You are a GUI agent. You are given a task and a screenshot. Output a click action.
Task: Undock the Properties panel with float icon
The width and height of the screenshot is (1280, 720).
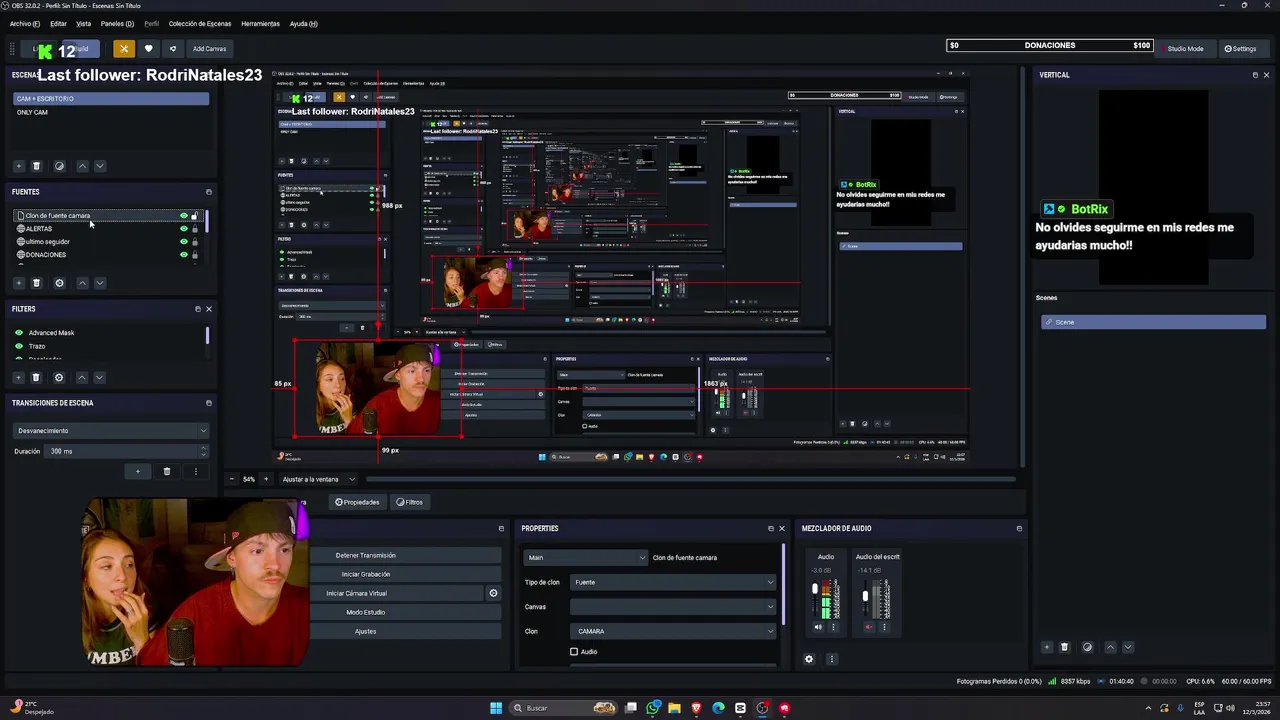click(771, 528)
